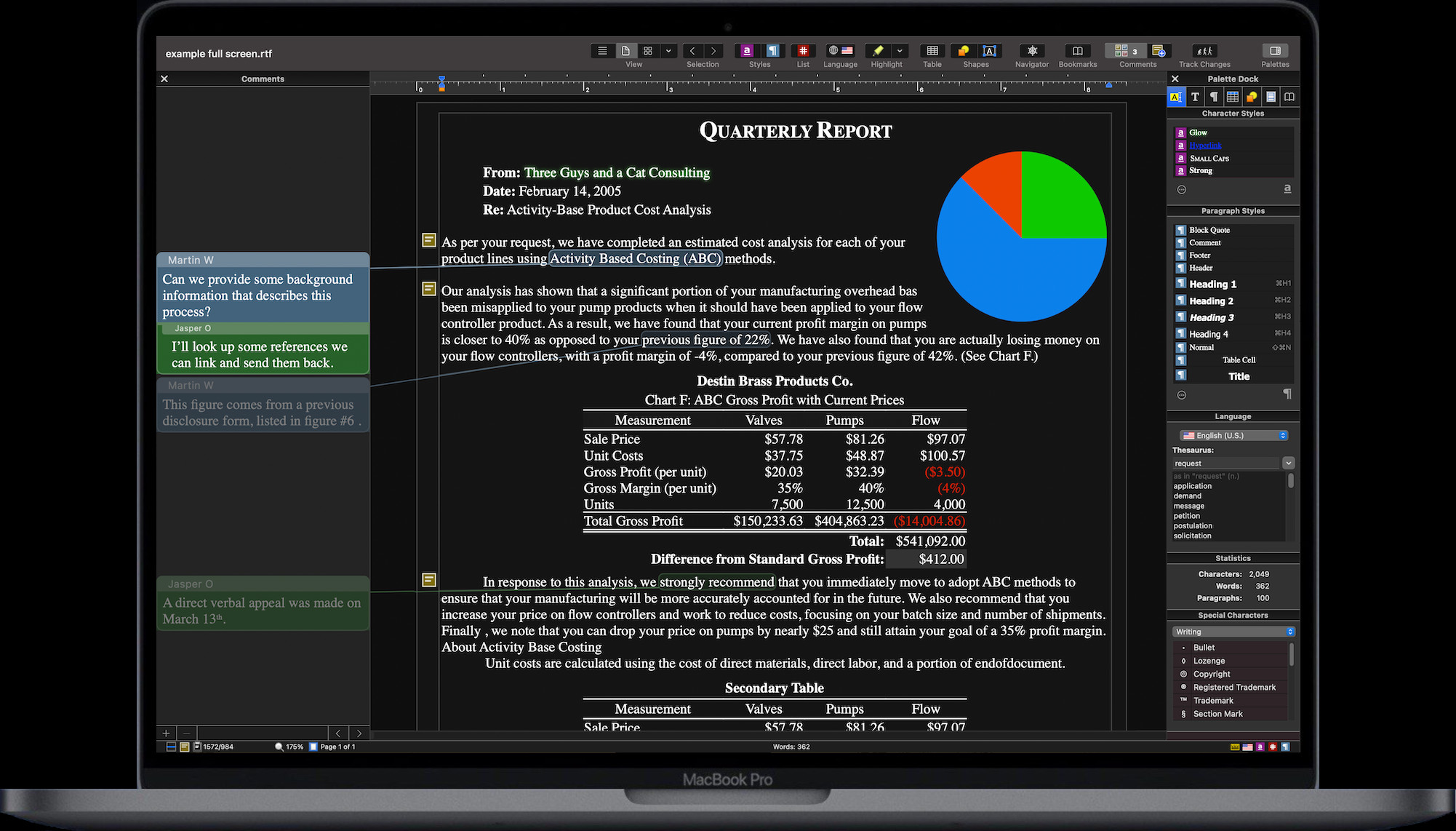Viewport: 1456px width, 831px height.
Task: Apply the Hyperlink character style
Action: 1205,146
